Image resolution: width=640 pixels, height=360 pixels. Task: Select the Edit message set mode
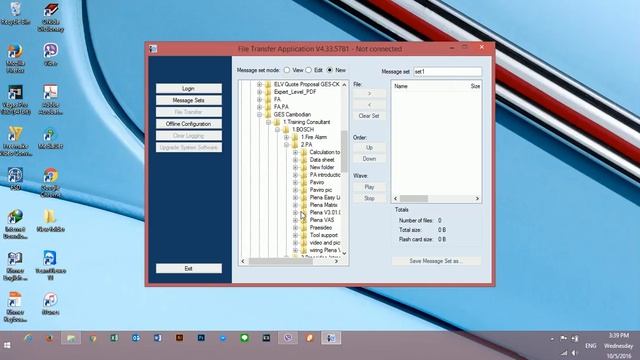click(x=309, y=70)
